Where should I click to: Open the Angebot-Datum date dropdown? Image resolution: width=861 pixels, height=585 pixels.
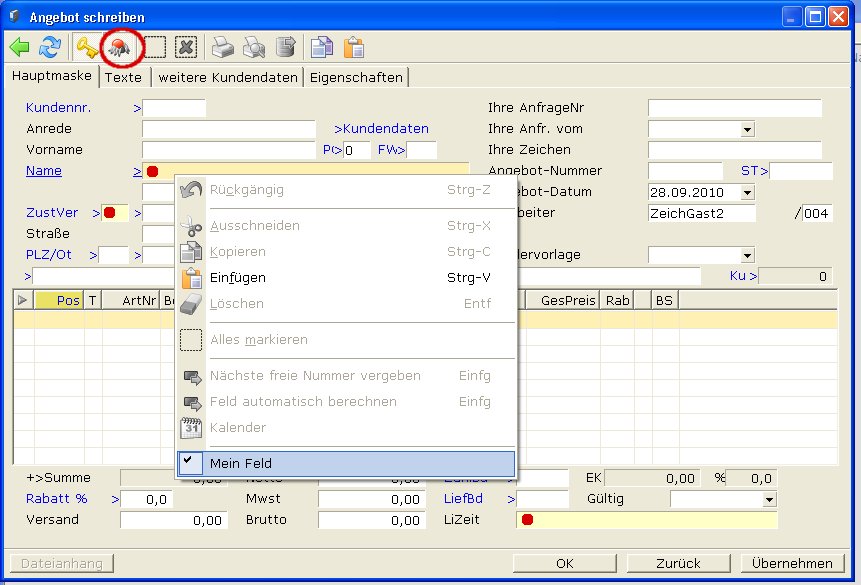pyautogui.click(x=747, y=192)
